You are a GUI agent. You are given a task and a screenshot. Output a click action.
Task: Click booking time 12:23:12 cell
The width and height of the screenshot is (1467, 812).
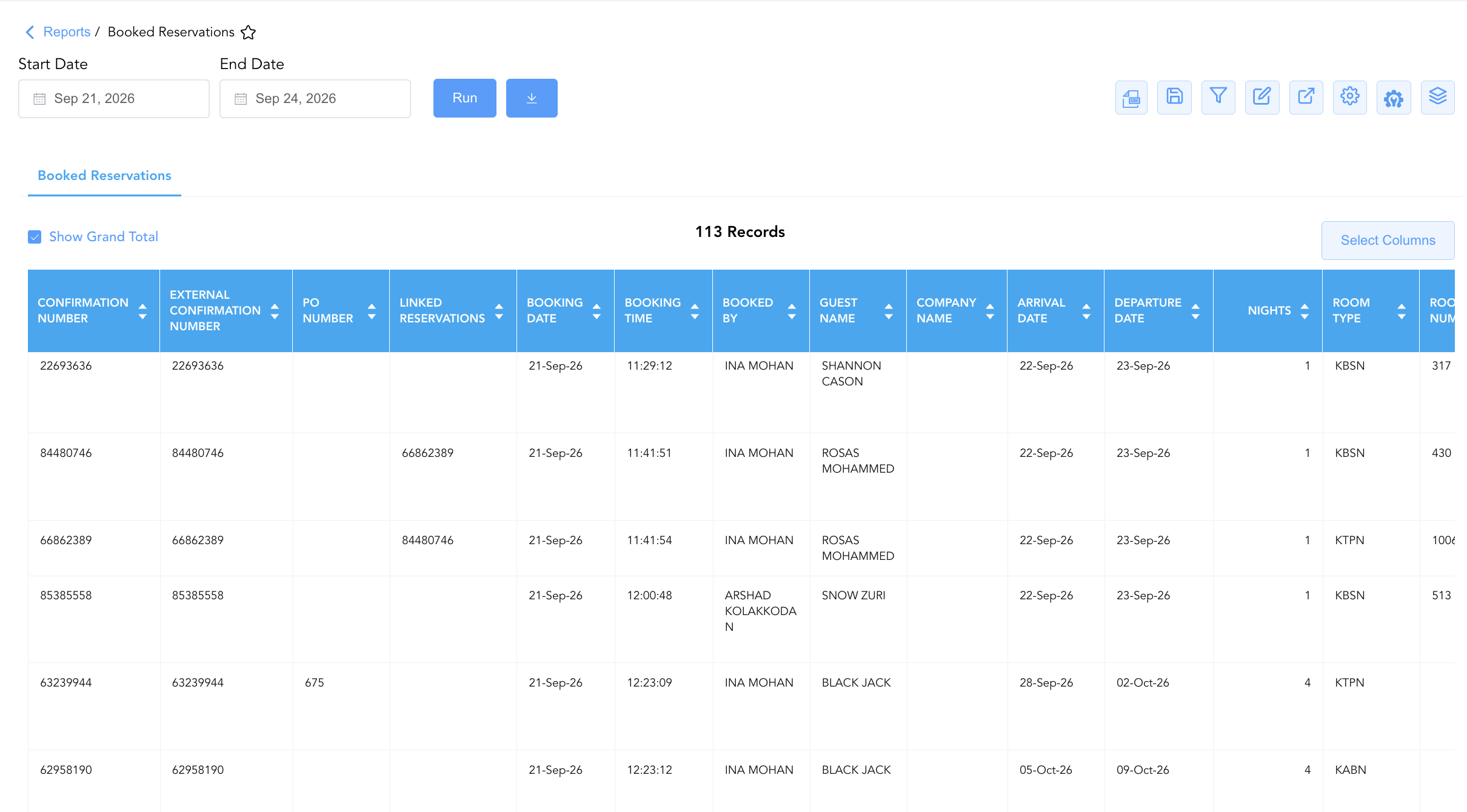click(x=664, y=781)
